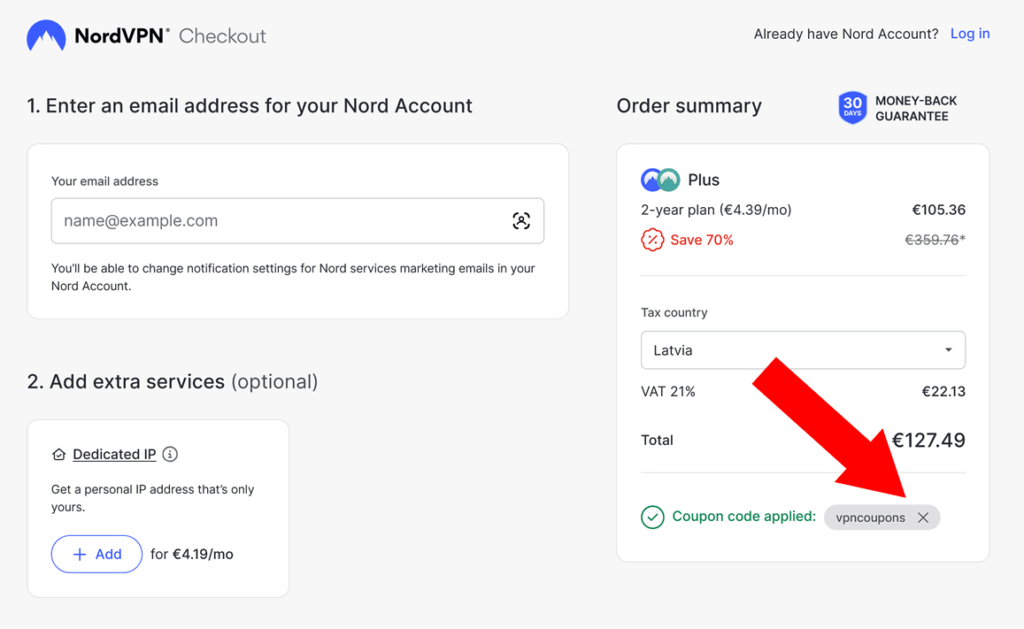Click the 'for €4.19/mo' price text

pos(191,554)
